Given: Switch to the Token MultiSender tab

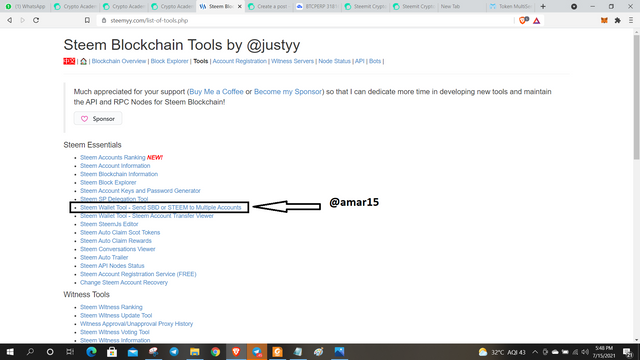Looking at the screenshot, I should click(x=511, y=7).
